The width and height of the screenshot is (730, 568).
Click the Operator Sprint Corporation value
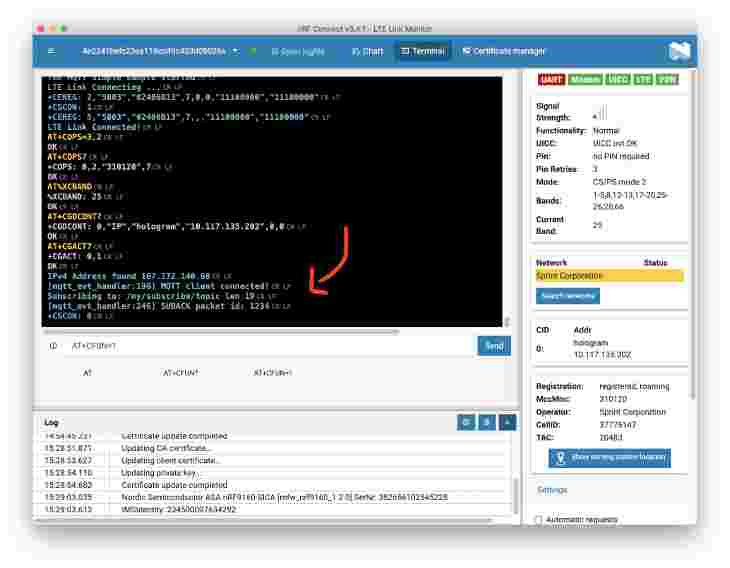632,412
